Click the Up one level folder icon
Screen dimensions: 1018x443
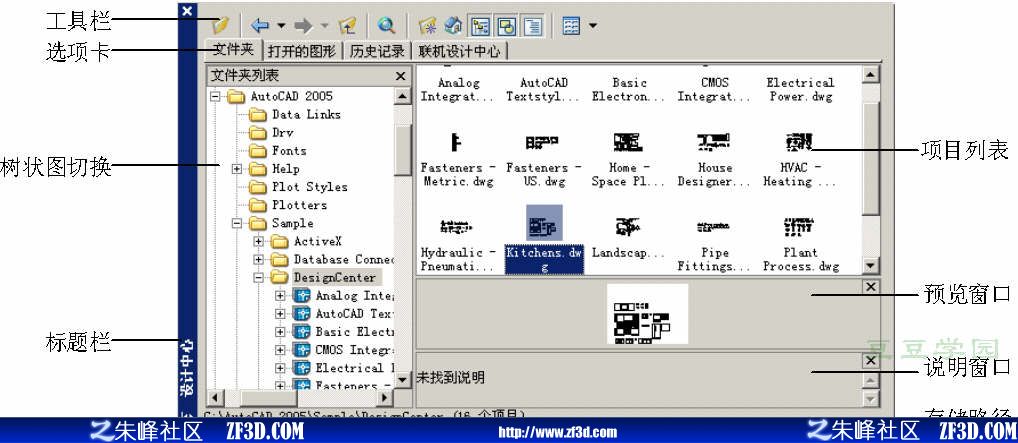tap(348, 26)
